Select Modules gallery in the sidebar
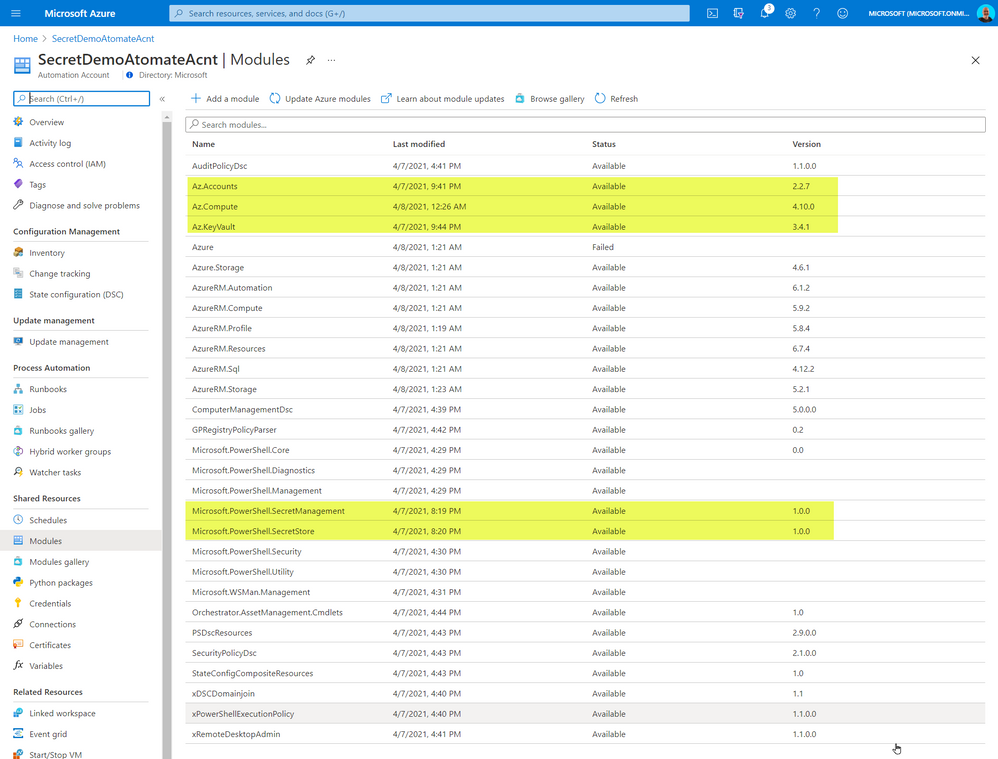This screenshot has width=998, height=759. pyautogui.click(x=59, y=562)
